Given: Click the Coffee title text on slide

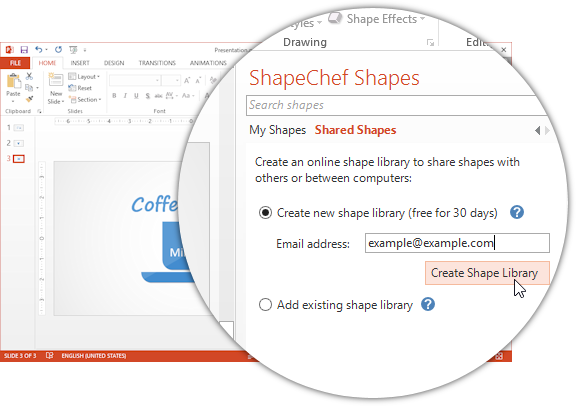Looking at the screenshot, I should [155, 204].
